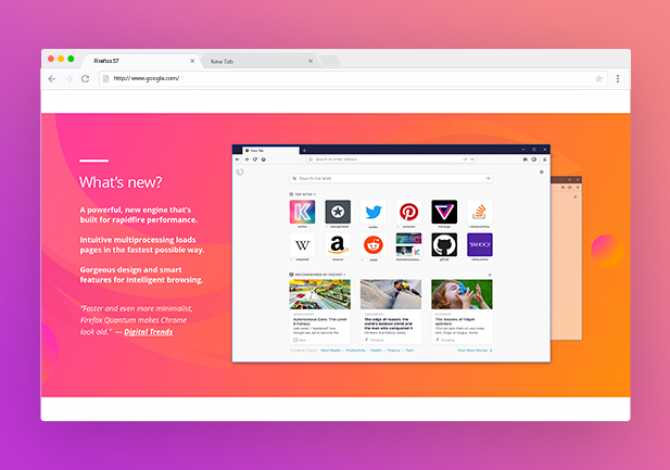Click Chrome's forward arrow button
This screenshot has width=670, height=470.
point(69,79)
